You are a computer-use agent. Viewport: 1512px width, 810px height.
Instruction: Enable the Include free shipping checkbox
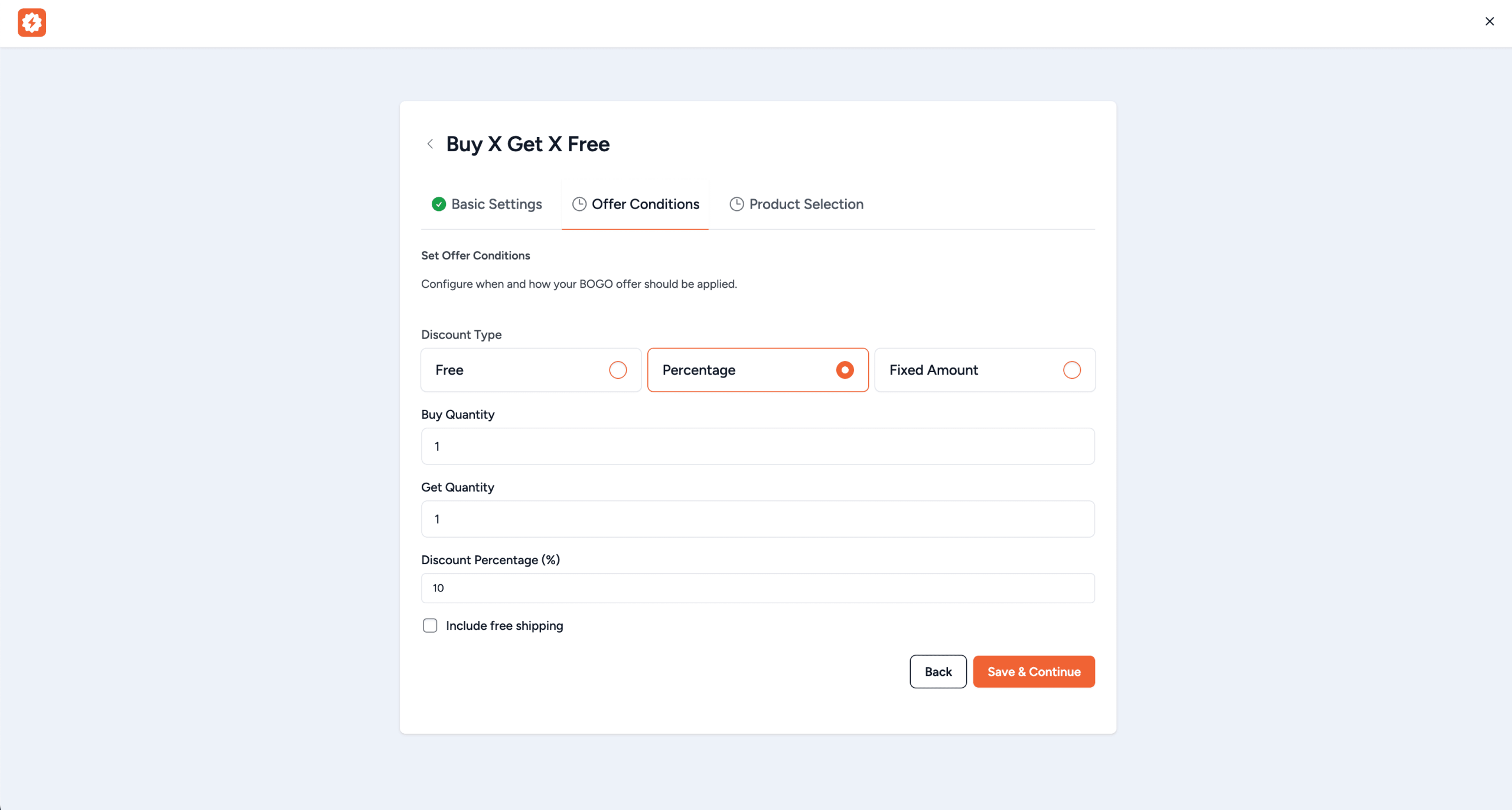tap(430, 625)
